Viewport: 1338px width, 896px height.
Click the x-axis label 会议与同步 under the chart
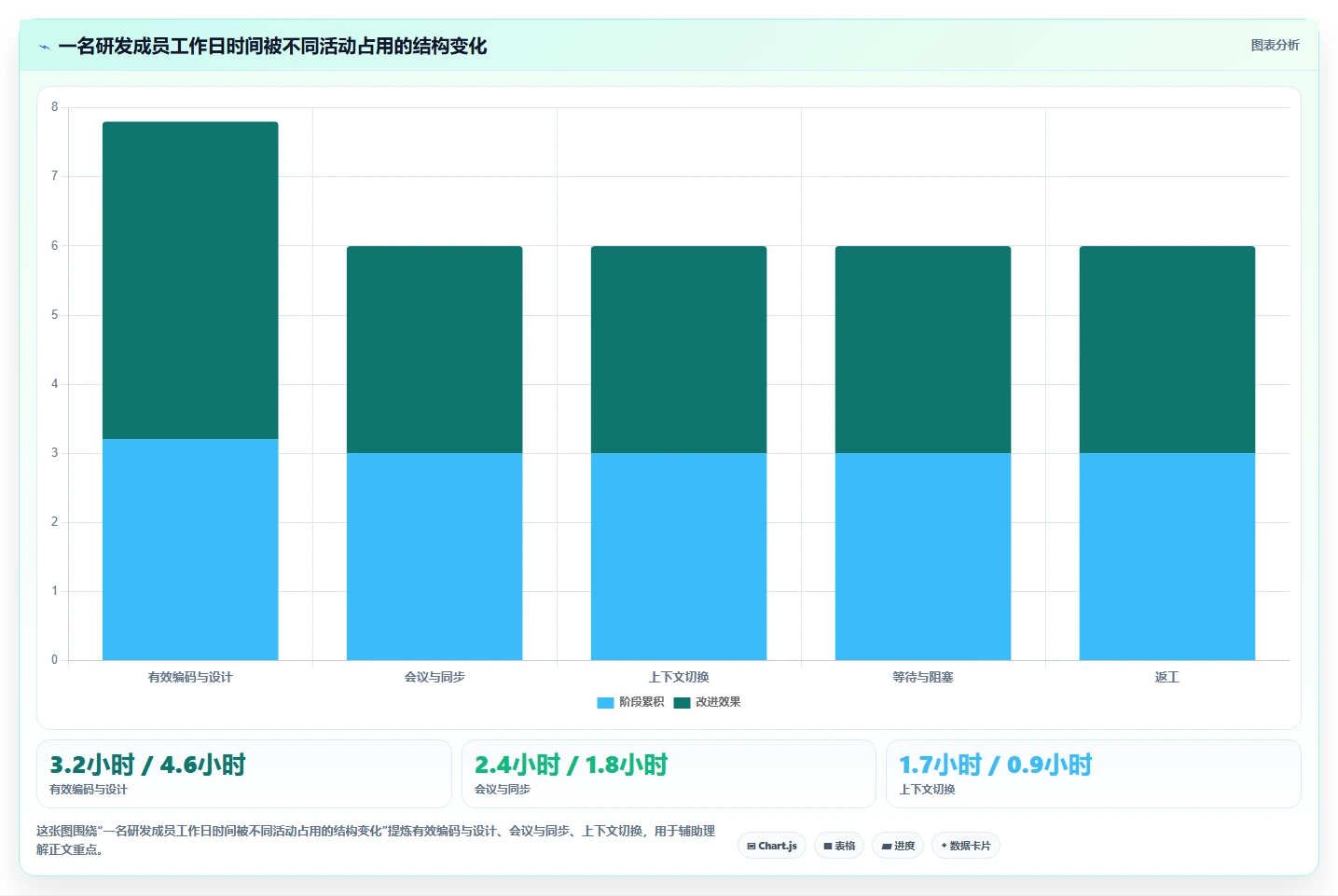435,677
